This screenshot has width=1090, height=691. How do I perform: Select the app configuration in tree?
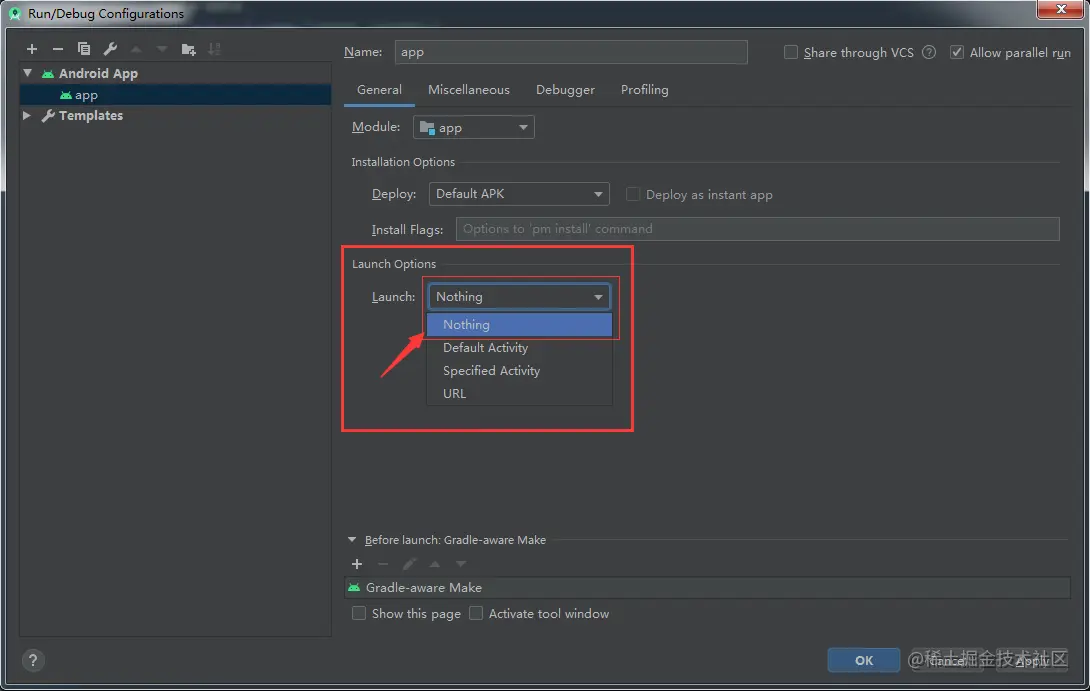point(175,95)
